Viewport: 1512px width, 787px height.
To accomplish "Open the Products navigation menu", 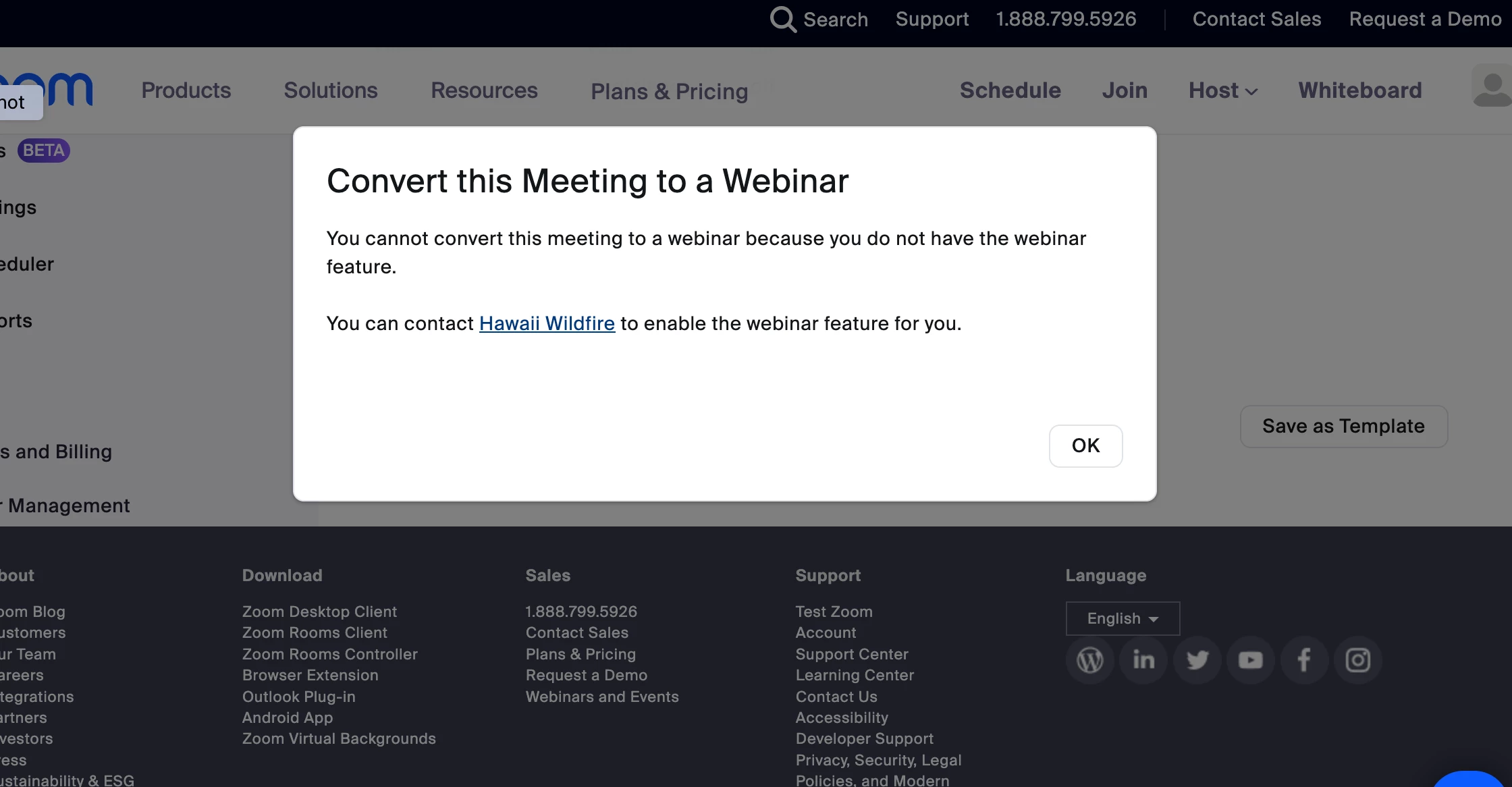I will pyautogui.click(x=186, y=90).
